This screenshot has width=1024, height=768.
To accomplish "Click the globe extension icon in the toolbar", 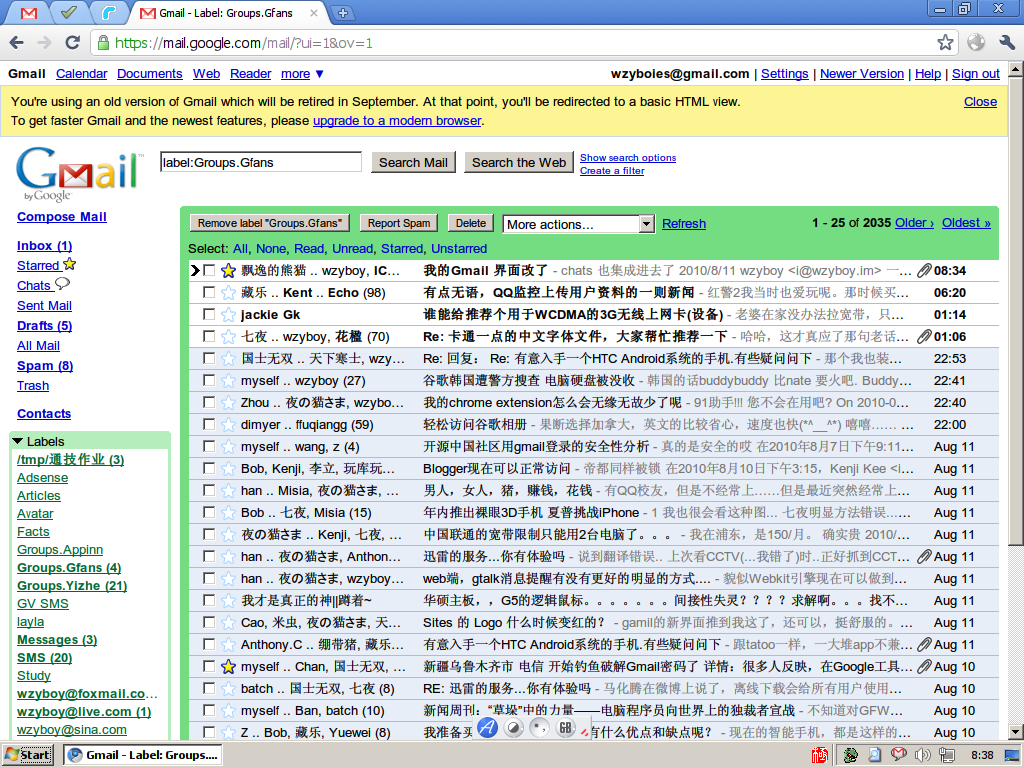I will (x=976, y=42).
